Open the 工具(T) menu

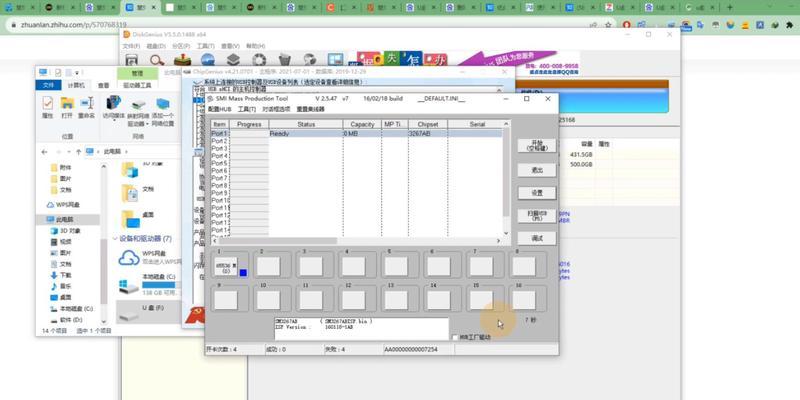pyautogui.click(x=246, y=109)
